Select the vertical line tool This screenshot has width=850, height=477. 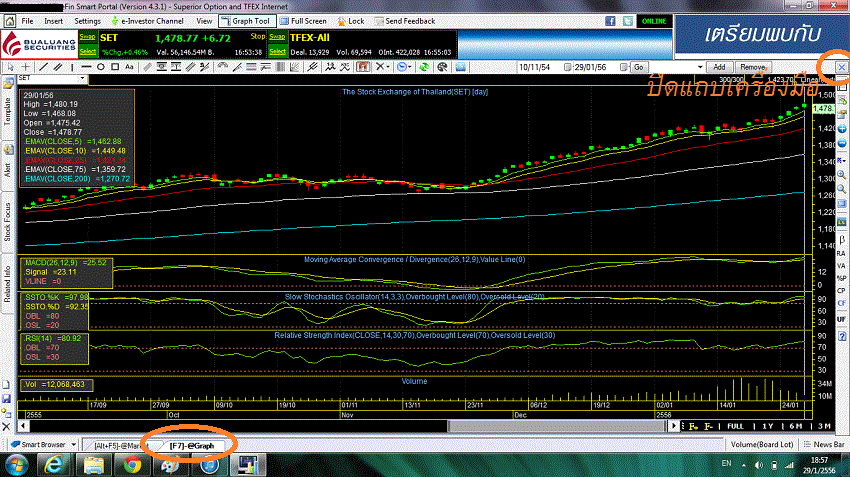pyautogui.click(x=72, y=67)
